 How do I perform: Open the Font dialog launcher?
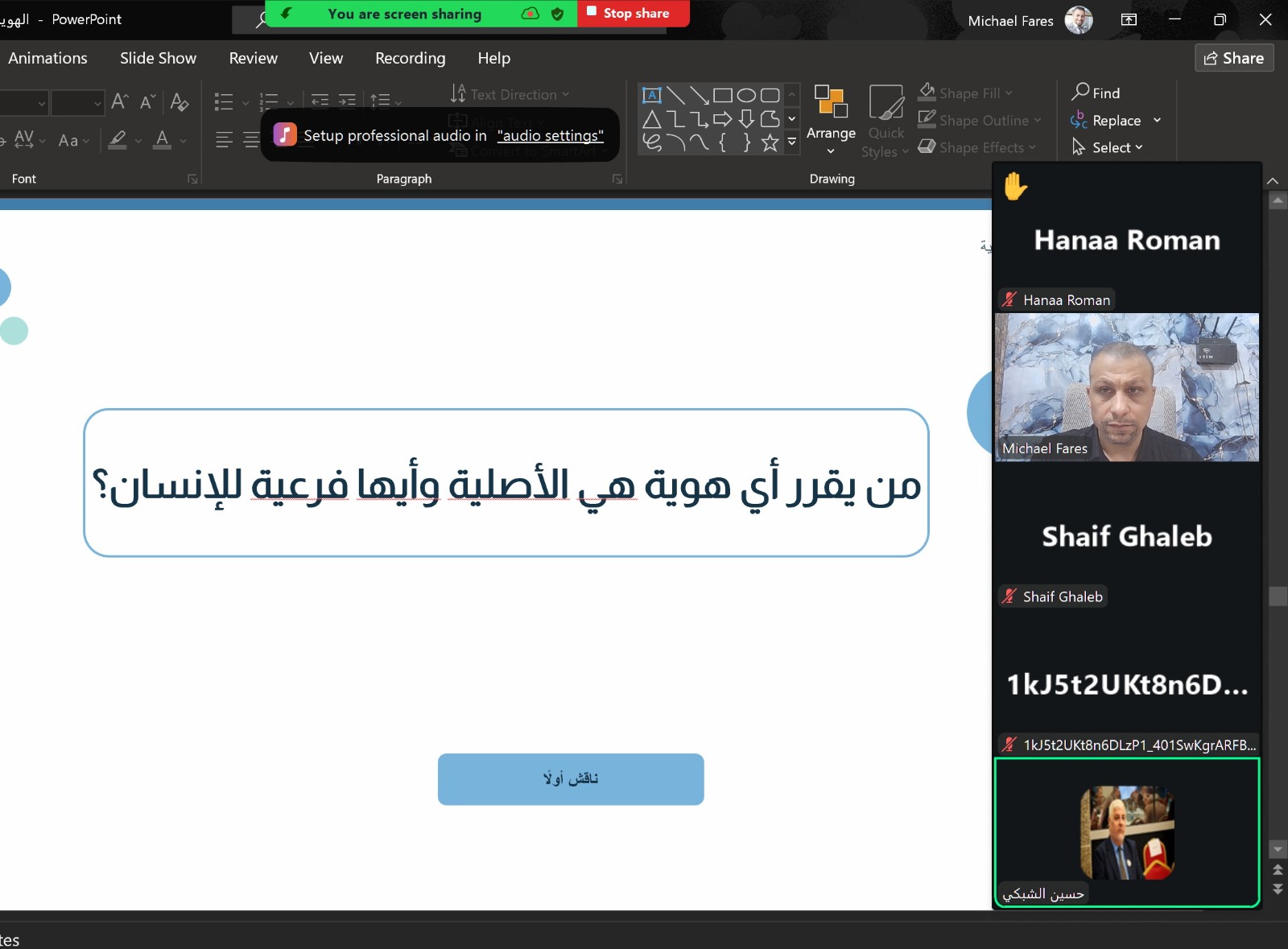point(192,179)
